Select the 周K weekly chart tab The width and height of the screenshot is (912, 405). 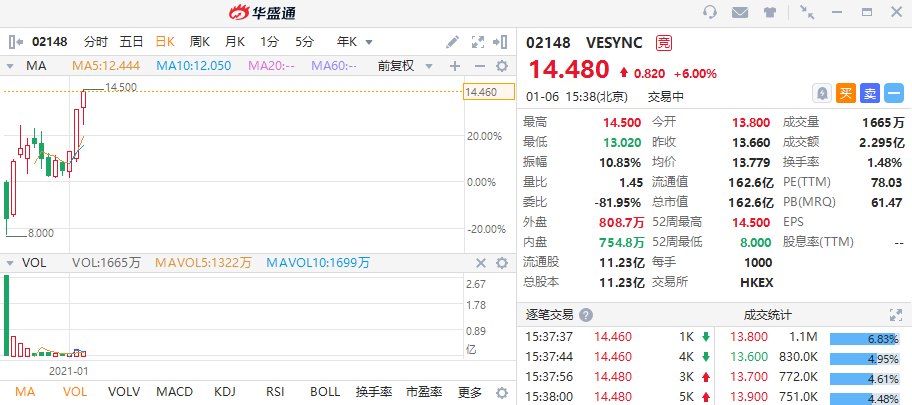(200, 42)
